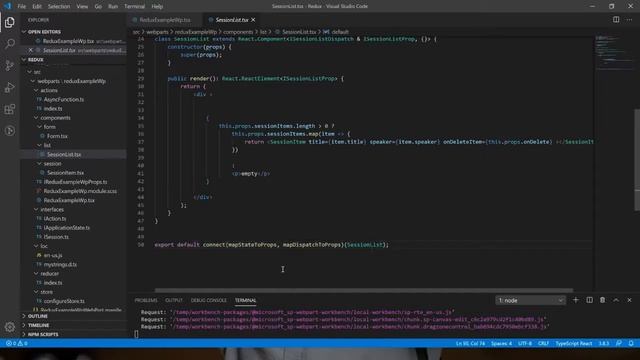640x360 pixels.
Task: Open IReduxExampleWpProps.ts file
Action: [75, 182]
